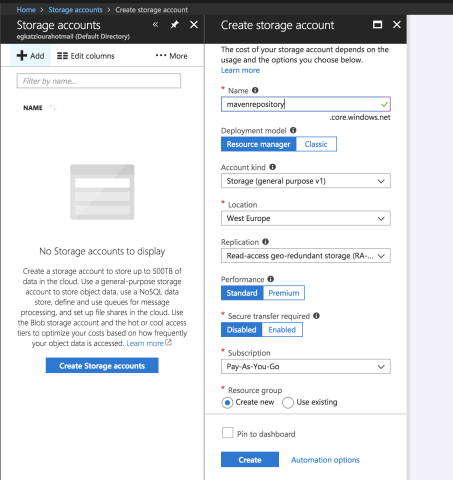The width and height of the screenshot is (453, 480).
Task: Show info tooltip for Deployment model
Action: pos(293,130)
